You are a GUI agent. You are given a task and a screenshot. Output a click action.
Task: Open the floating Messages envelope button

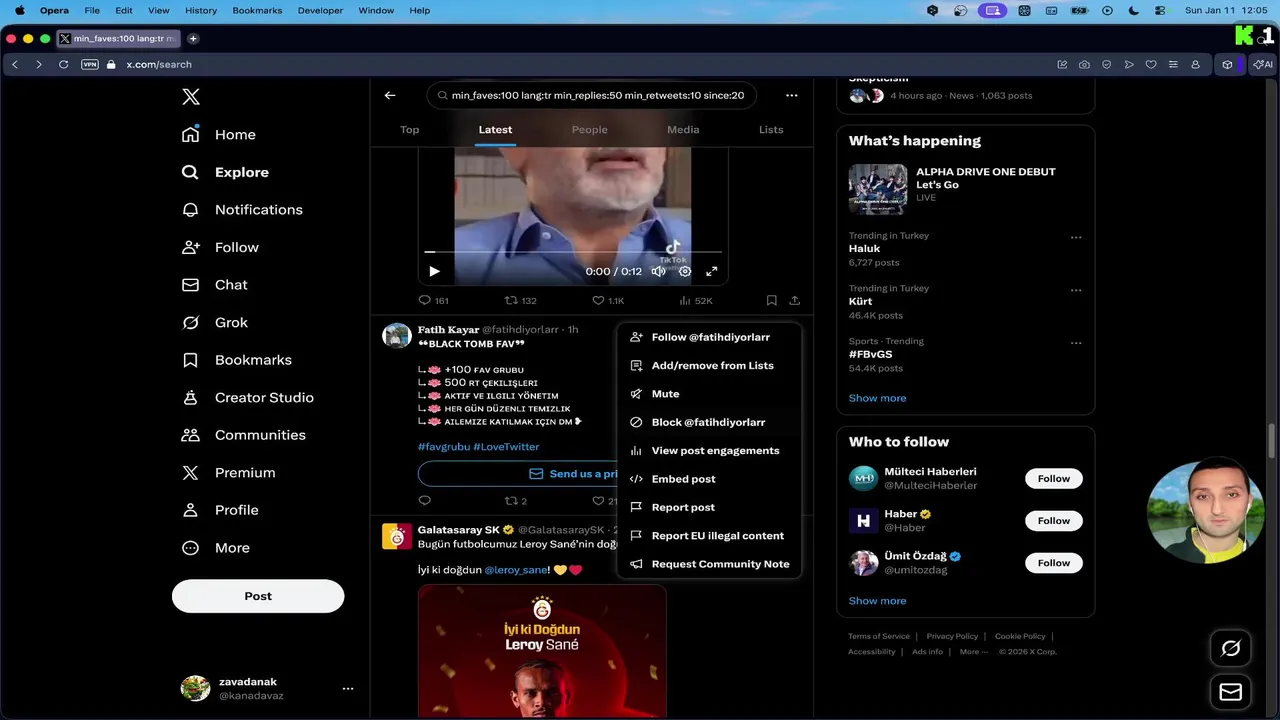[1231, 692]
